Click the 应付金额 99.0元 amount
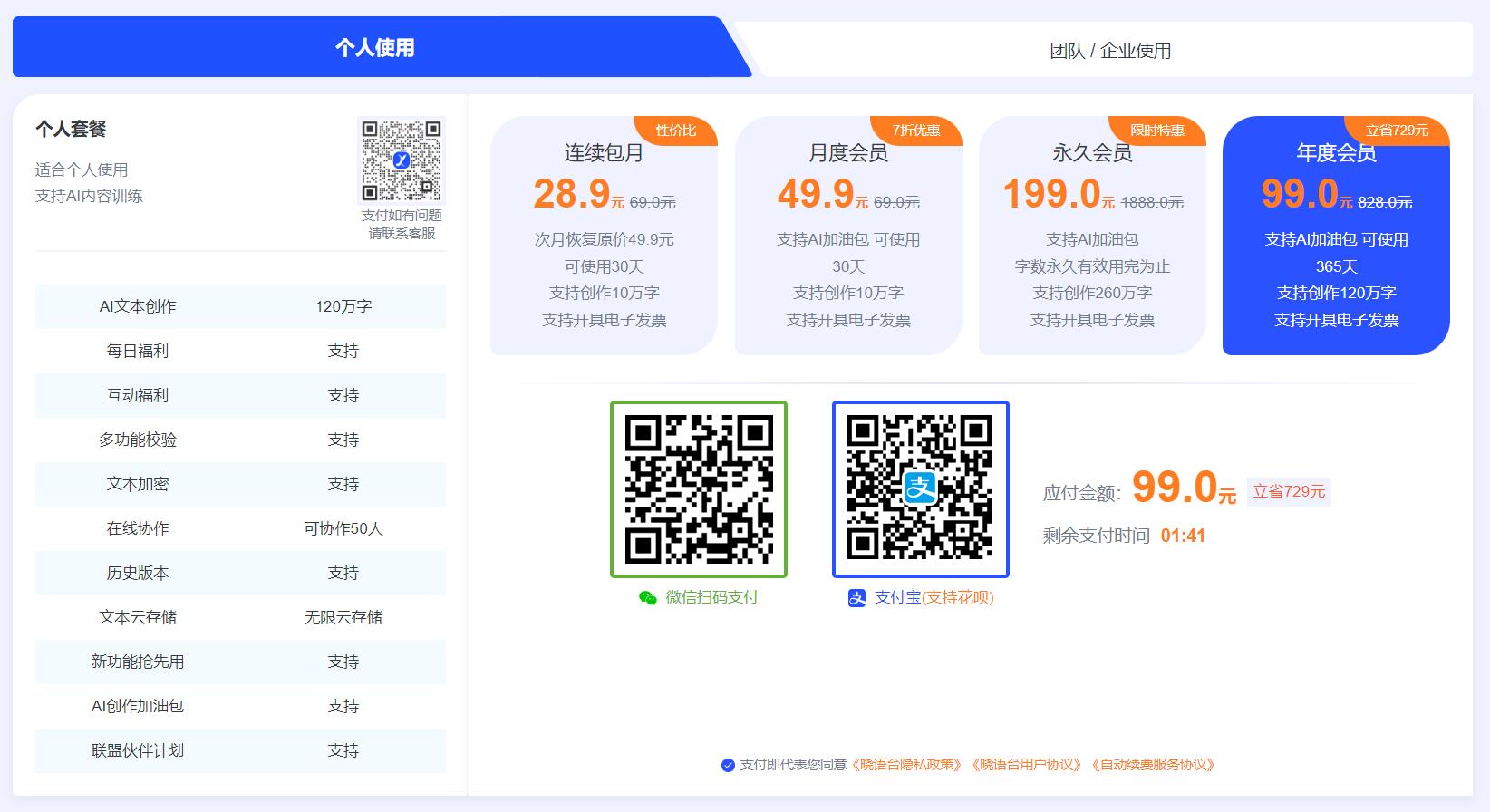 pos(1184,488)
